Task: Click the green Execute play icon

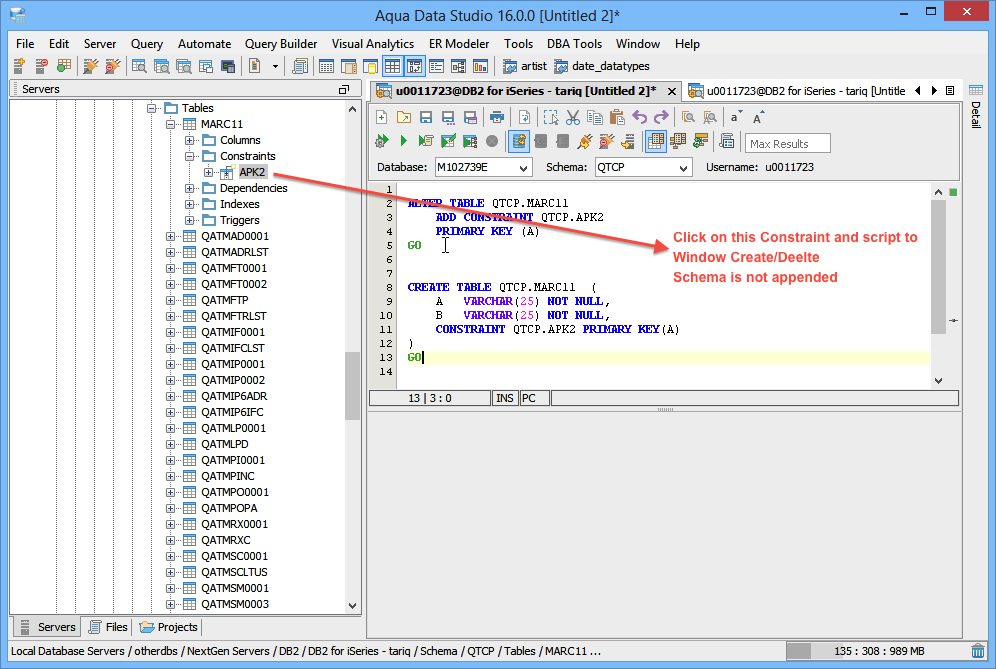Action: coord(403,141)
